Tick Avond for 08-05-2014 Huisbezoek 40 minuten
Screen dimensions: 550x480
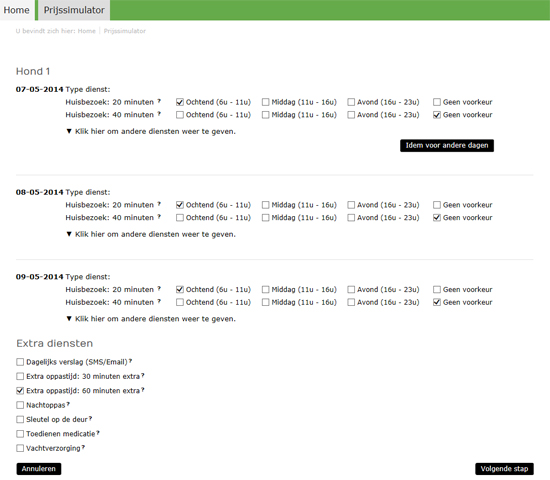click(x=351, y=218)
